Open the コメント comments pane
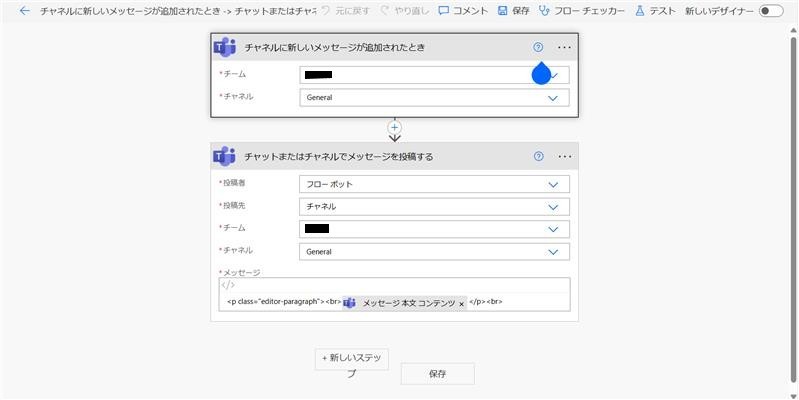The image size is (799, 400). pos(463,11)
